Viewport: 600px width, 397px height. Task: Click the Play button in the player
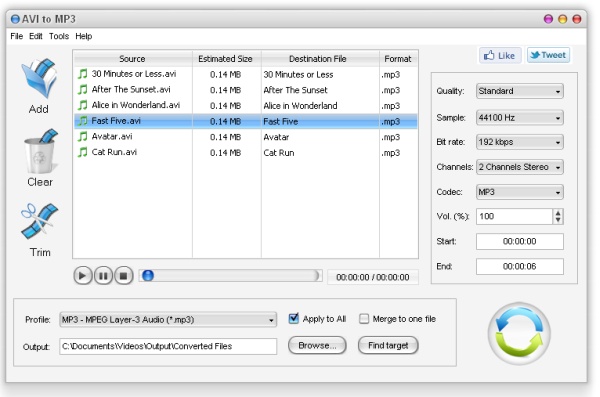click(82, 276)
